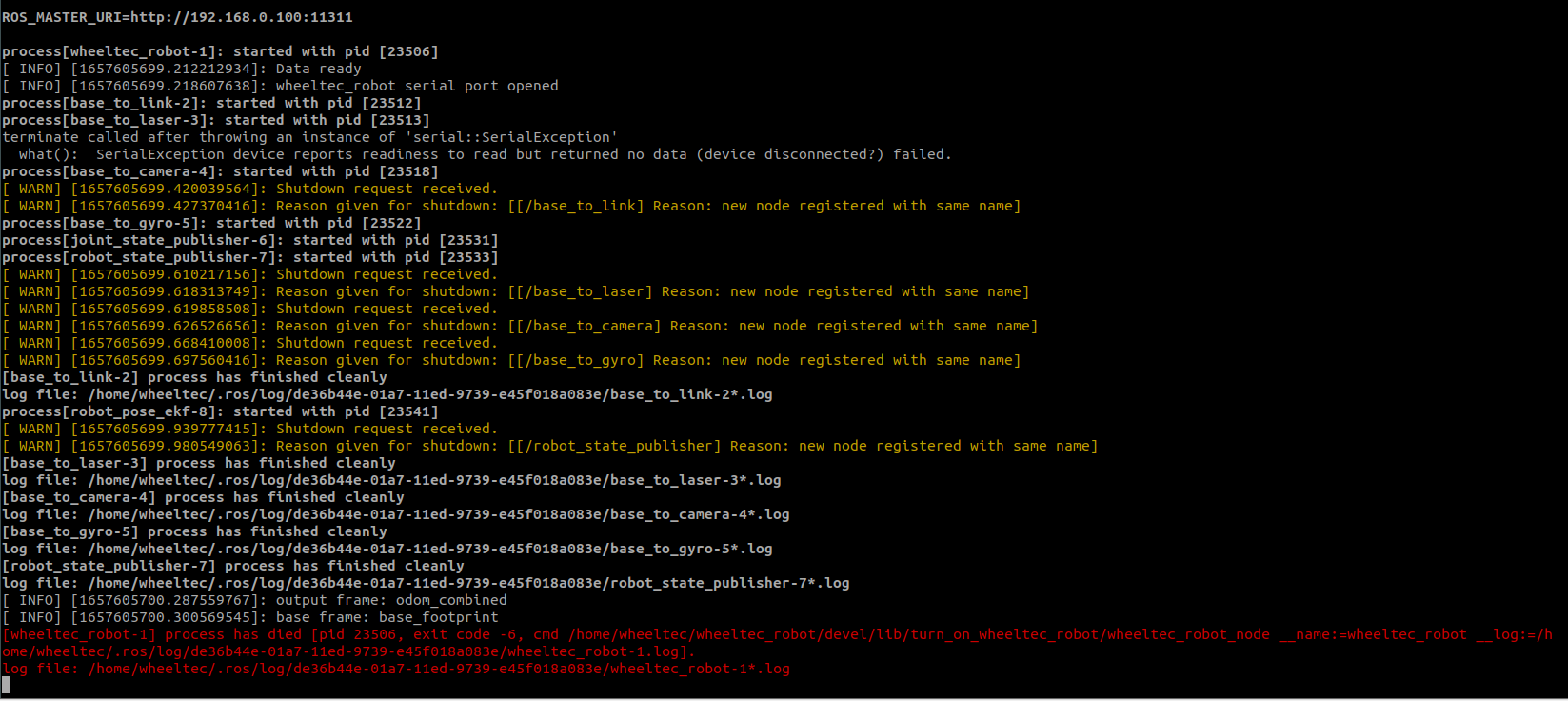Click the process[robot_pose_ekf-8] started line

pyautogui.click(x=220, y=411)
